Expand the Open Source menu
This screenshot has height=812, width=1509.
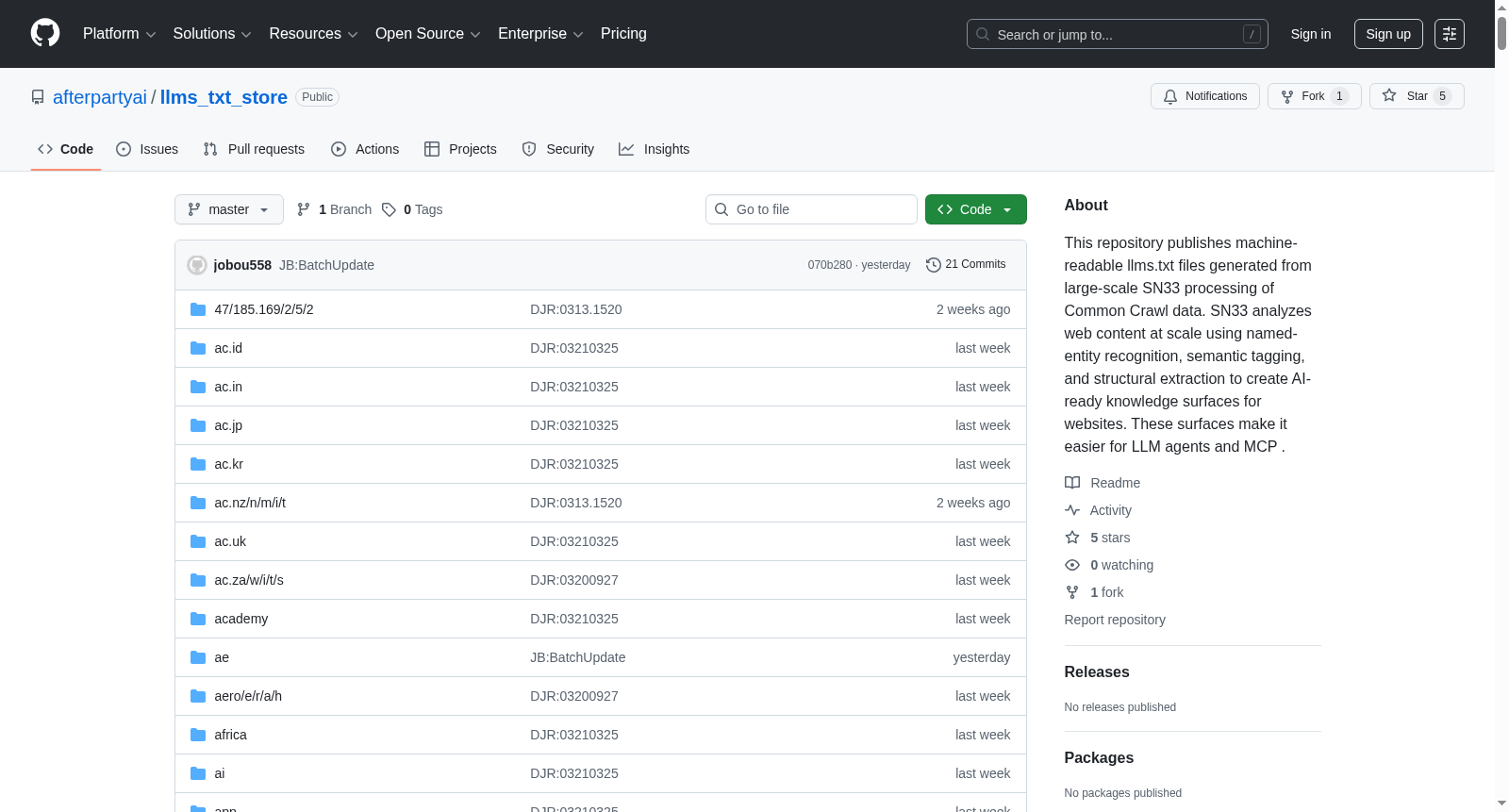(x=428, y=34)
